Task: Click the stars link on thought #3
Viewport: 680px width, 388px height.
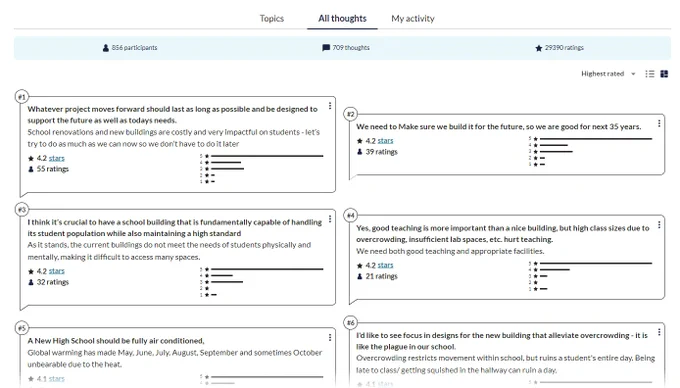Action: (x=56, y=271)
